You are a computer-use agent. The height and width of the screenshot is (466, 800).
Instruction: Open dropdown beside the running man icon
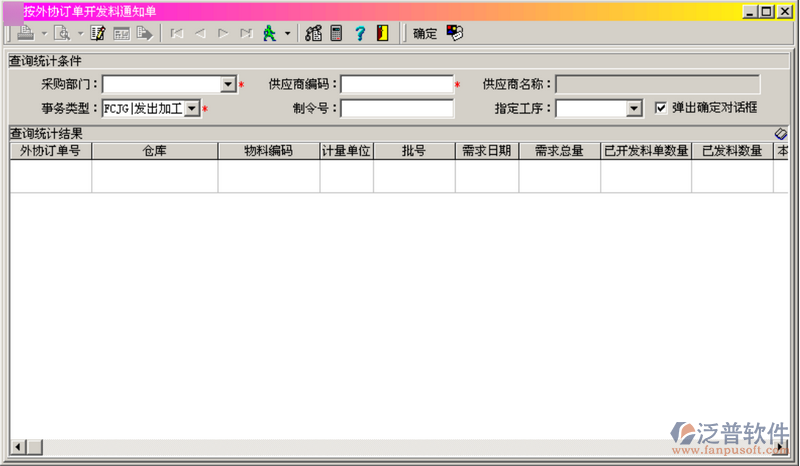[x=287, y=34]
